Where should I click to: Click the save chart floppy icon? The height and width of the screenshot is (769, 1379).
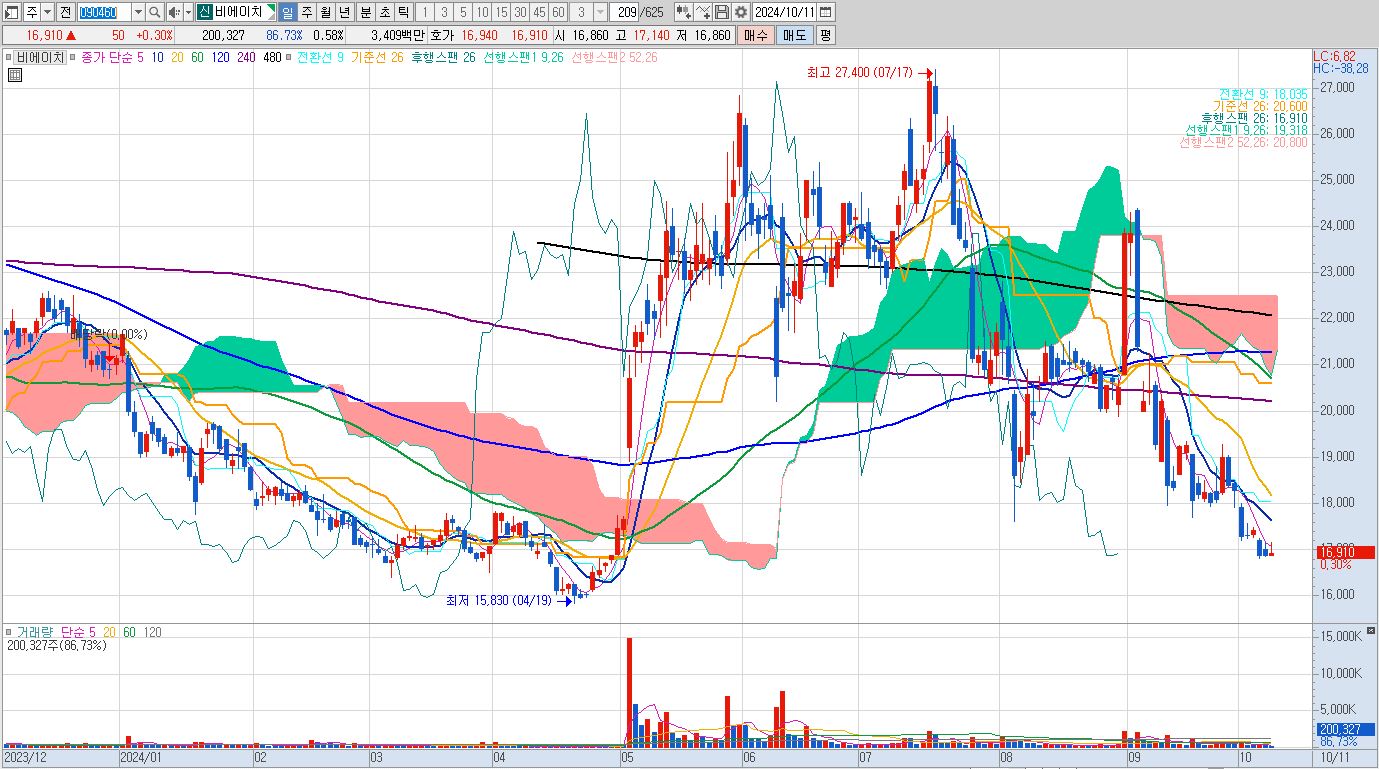[x=722, y=12]
